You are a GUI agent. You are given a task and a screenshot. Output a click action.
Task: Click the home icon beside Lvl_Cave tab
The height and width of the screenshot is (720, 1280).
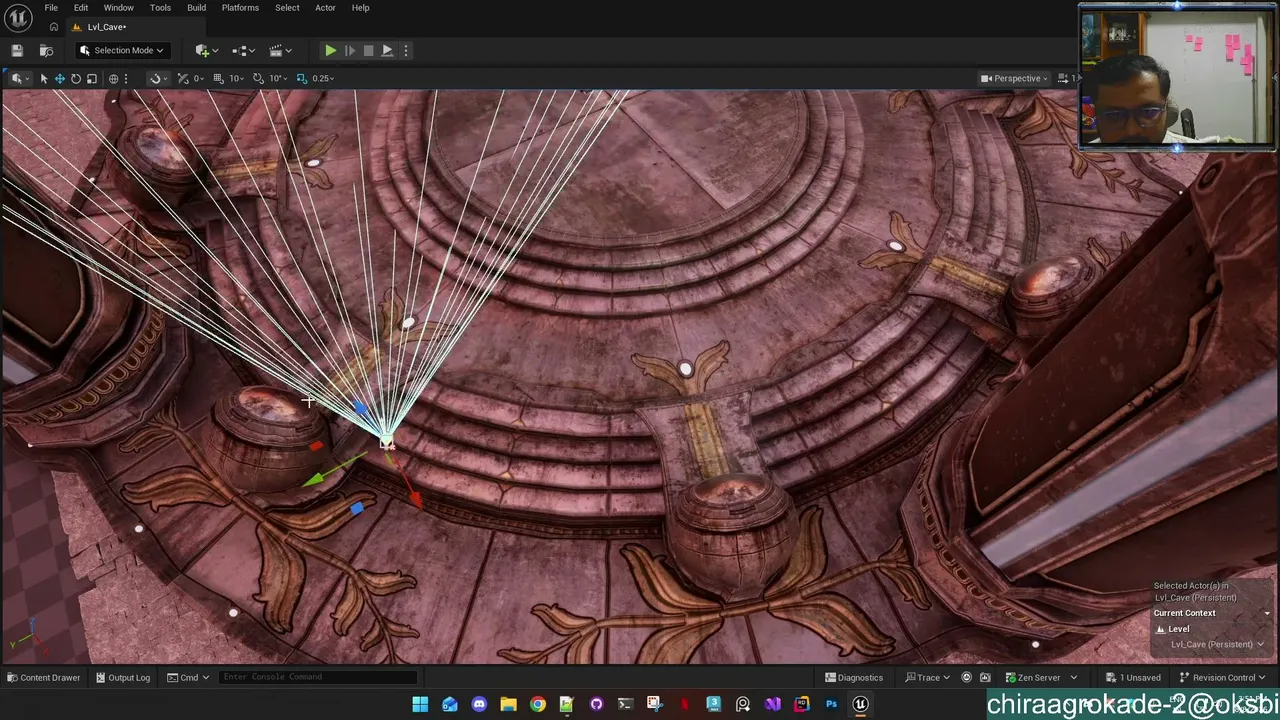pyautogui.click(x=54, y=27)
